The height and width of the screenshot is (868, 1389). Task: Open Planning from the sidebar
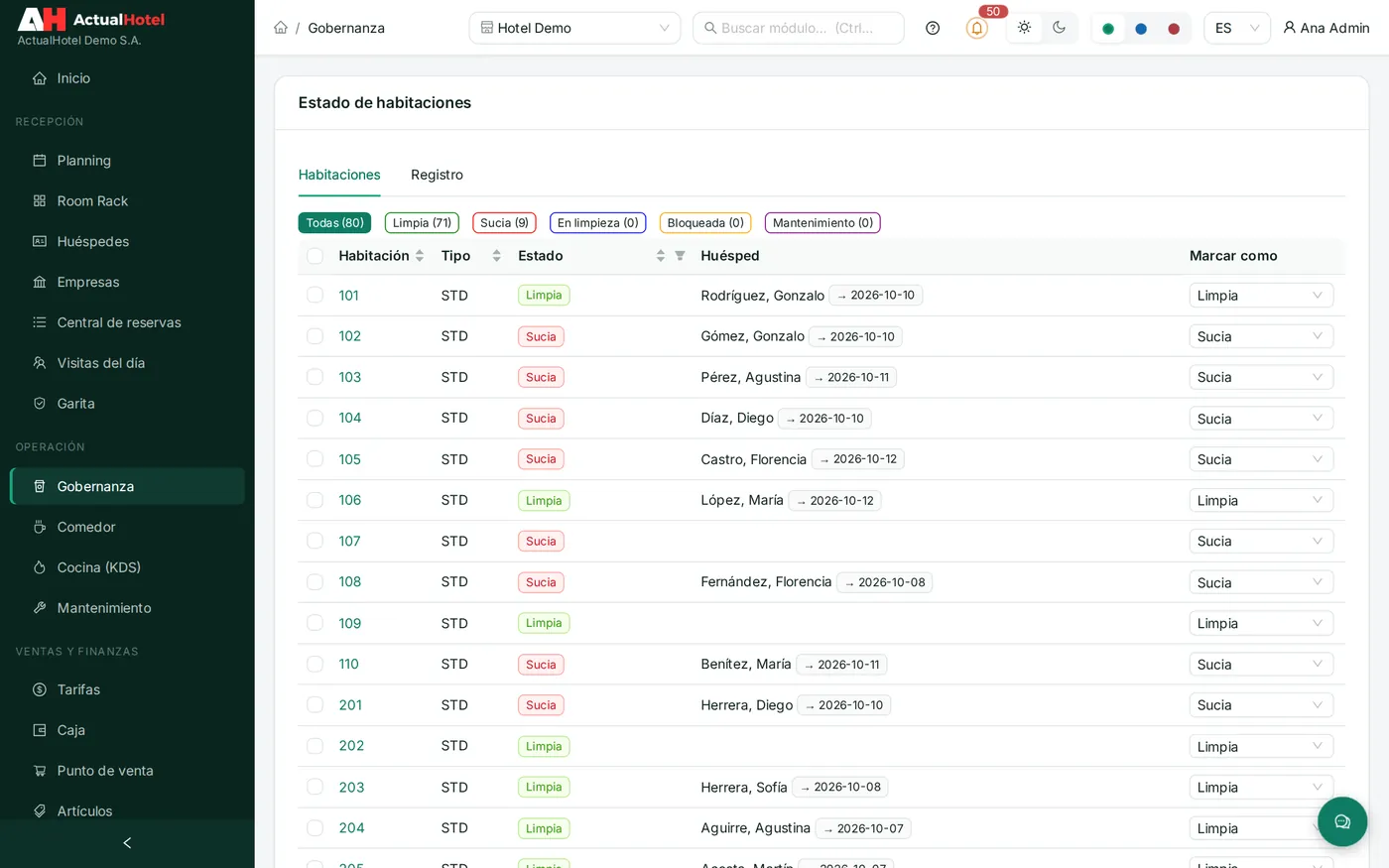coord(127,161)
